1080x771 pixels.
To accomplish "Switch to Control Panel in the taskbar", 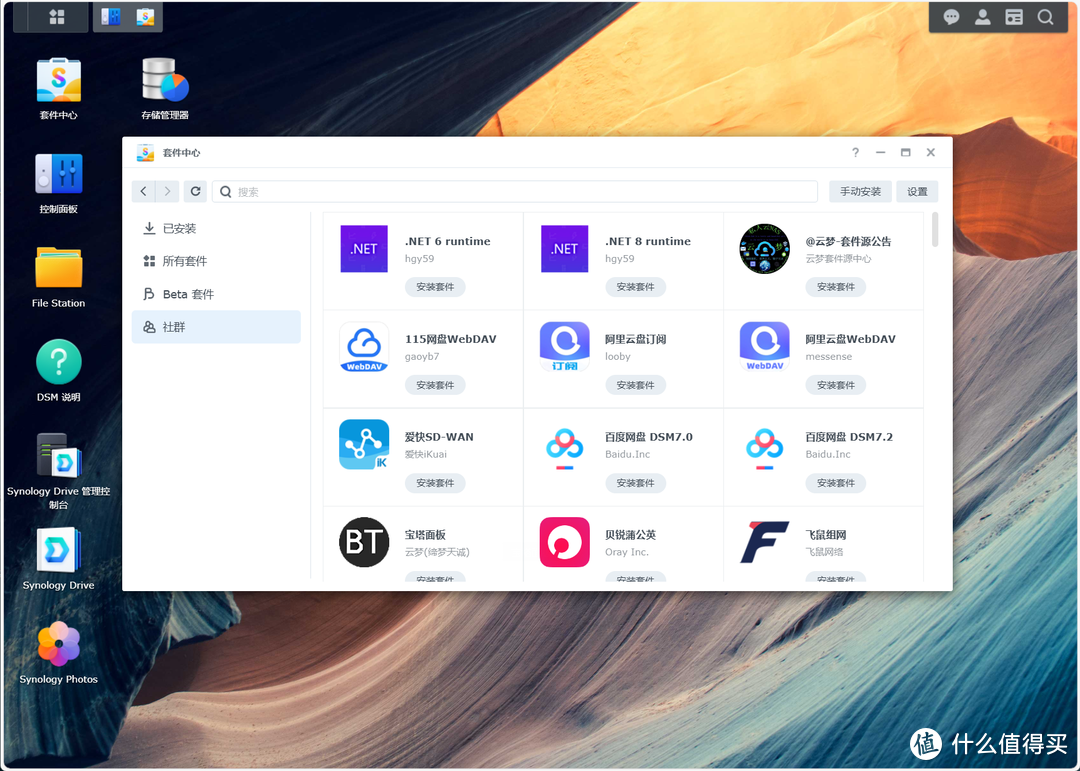I will tap(110, 17).
